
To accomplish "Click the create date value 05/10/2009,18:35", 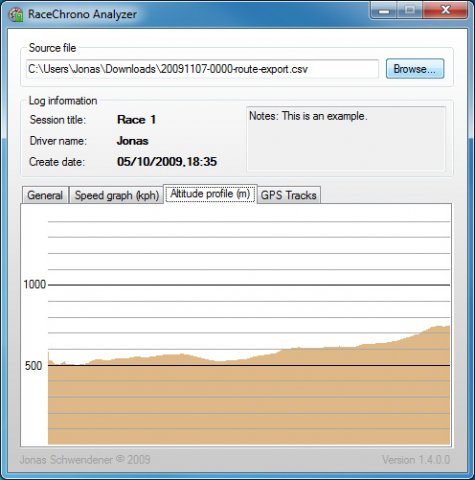I will pos(167,162).
